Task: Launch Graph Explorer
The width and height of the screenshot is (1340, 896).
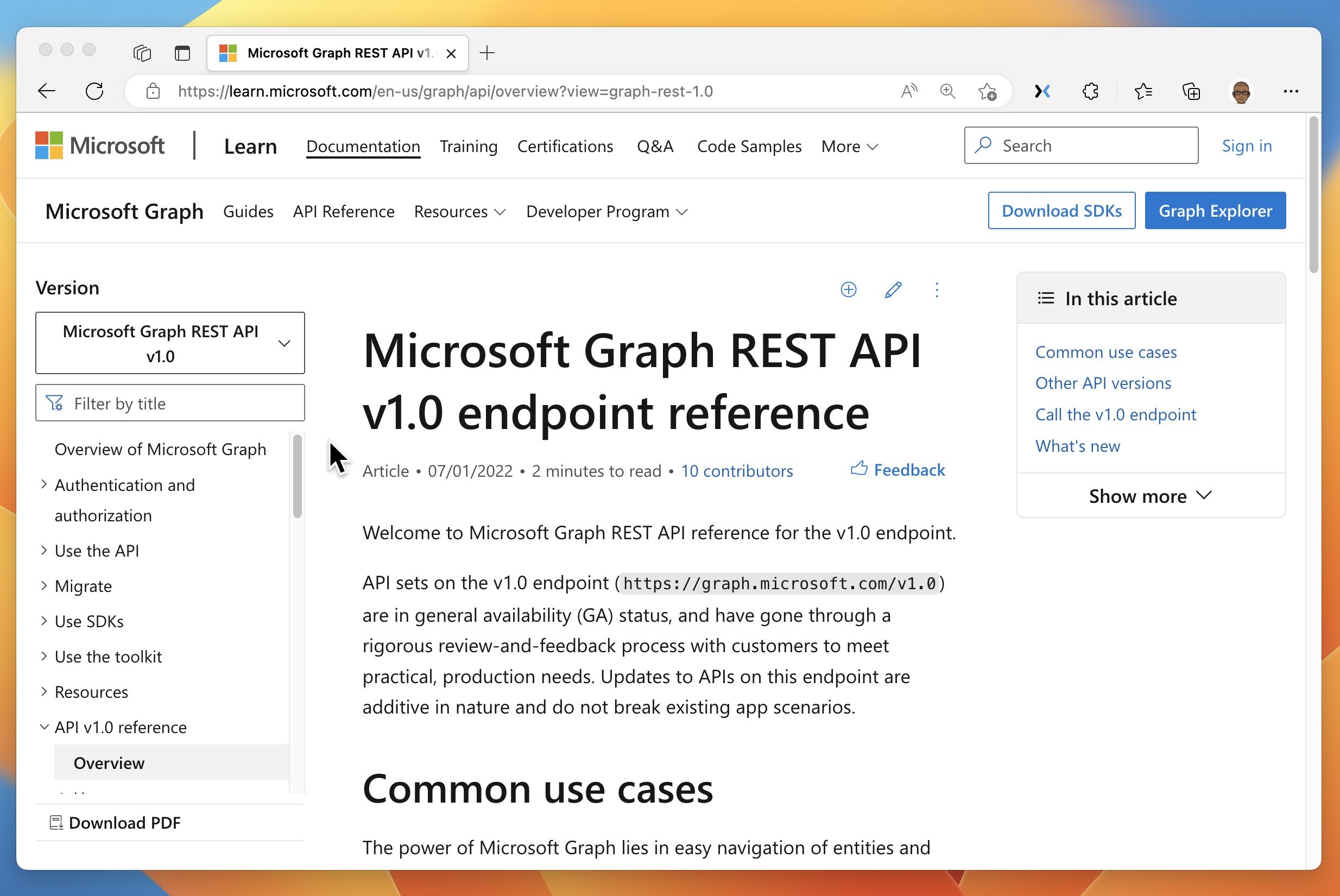Action: point(1215,210)
